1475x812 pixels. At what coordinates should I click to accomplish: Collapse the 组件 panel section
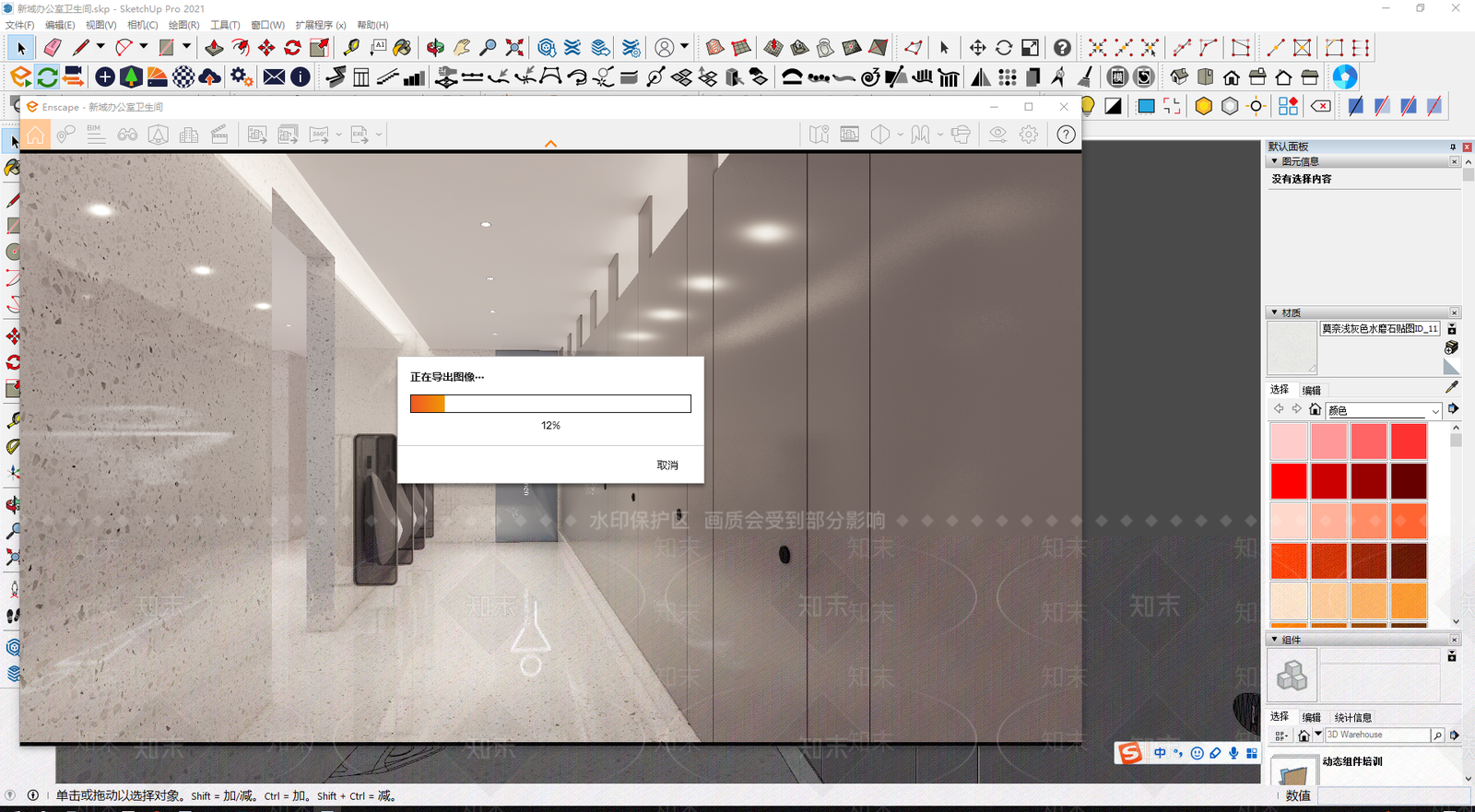(1274, 639)
